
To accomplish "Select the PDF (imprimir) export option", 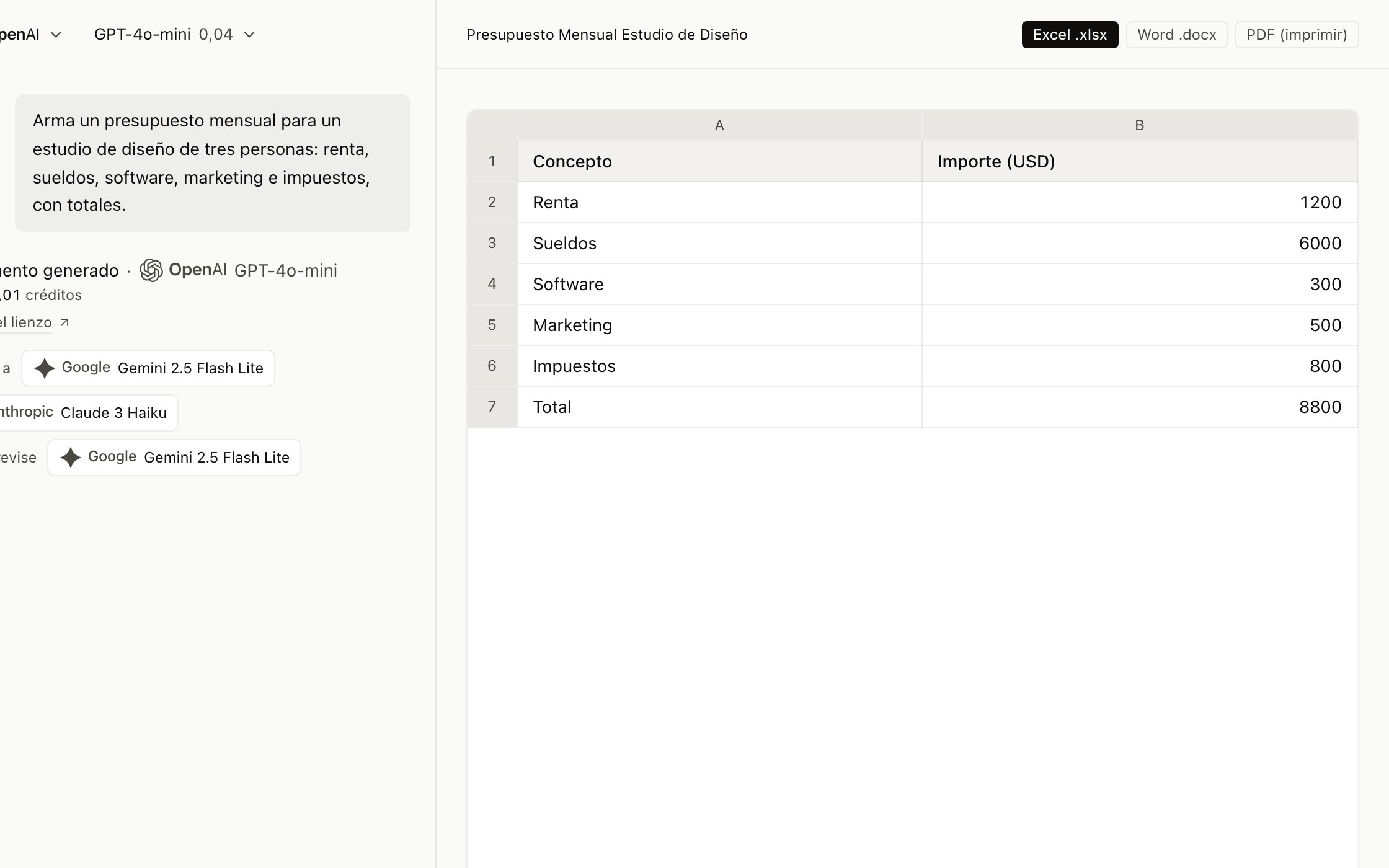I will [1297, 35].
